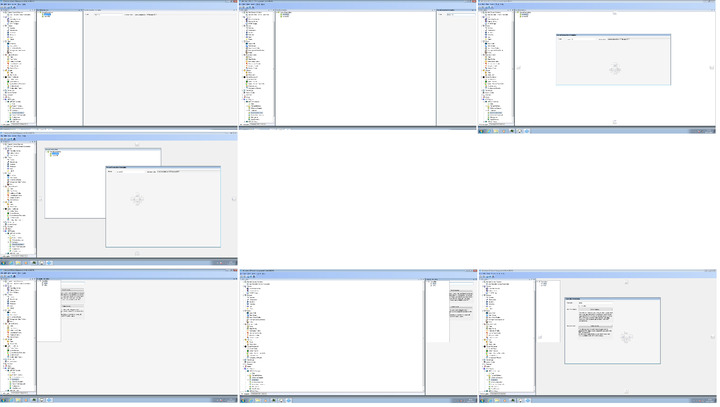Expand the tree root in the bottom-left screenshot's middle panel
This screenshot has height=407, width=720.
[41, 281]
